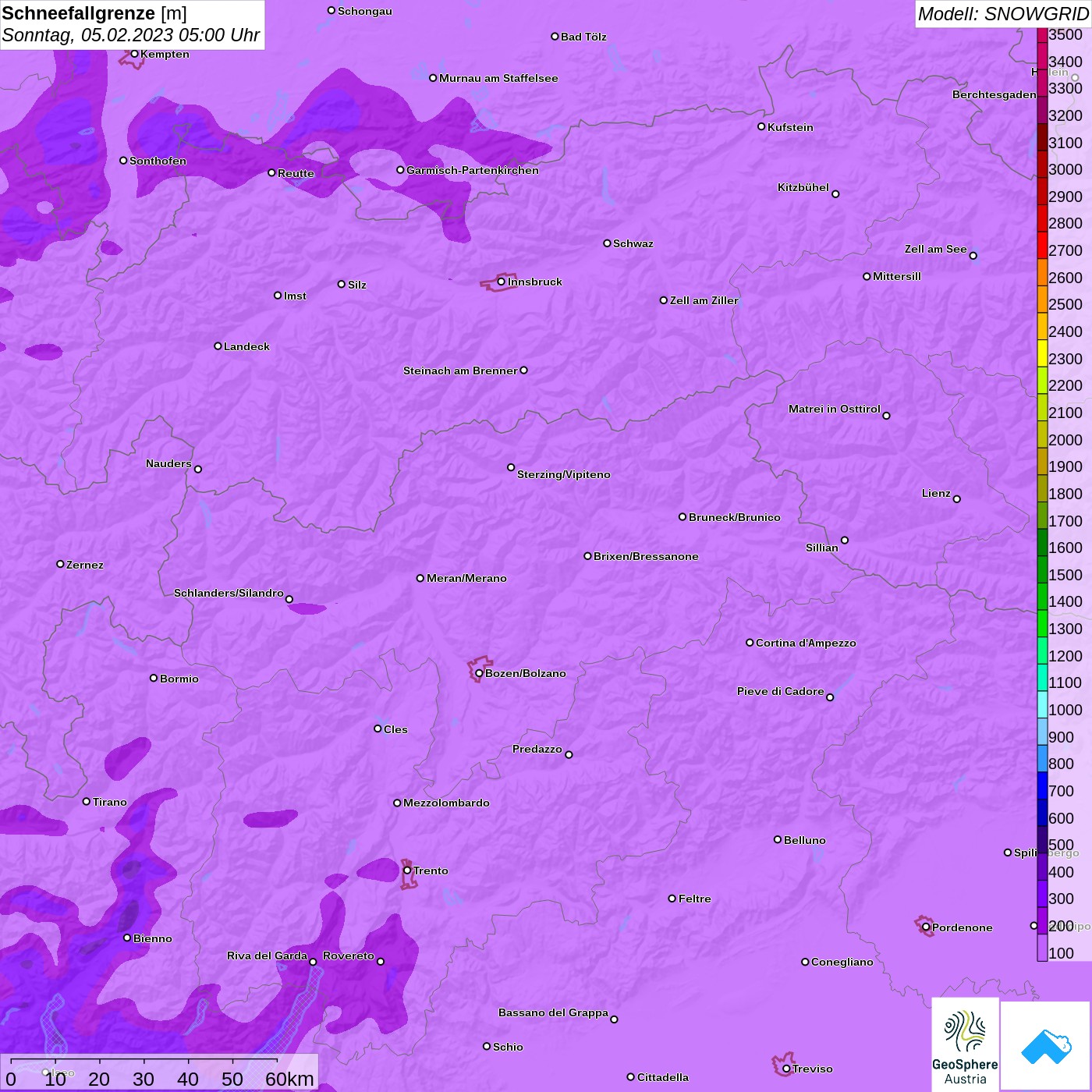Screen dimensions: 1092x1092
Task: Click the Treviso city marker
Action: click(786, 1069)
